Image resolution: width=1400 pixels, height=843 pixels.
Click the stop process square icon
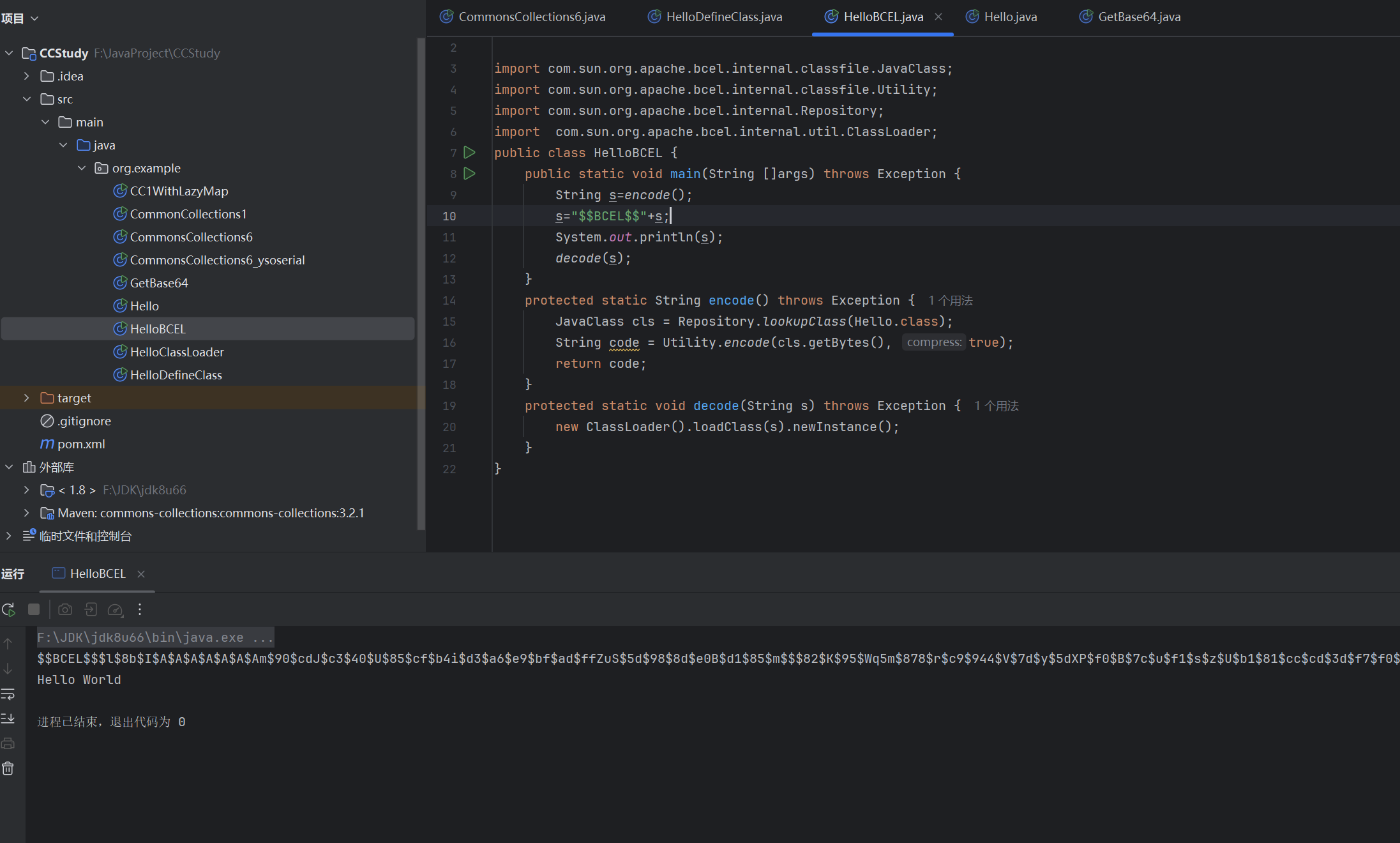click(34, 610)
